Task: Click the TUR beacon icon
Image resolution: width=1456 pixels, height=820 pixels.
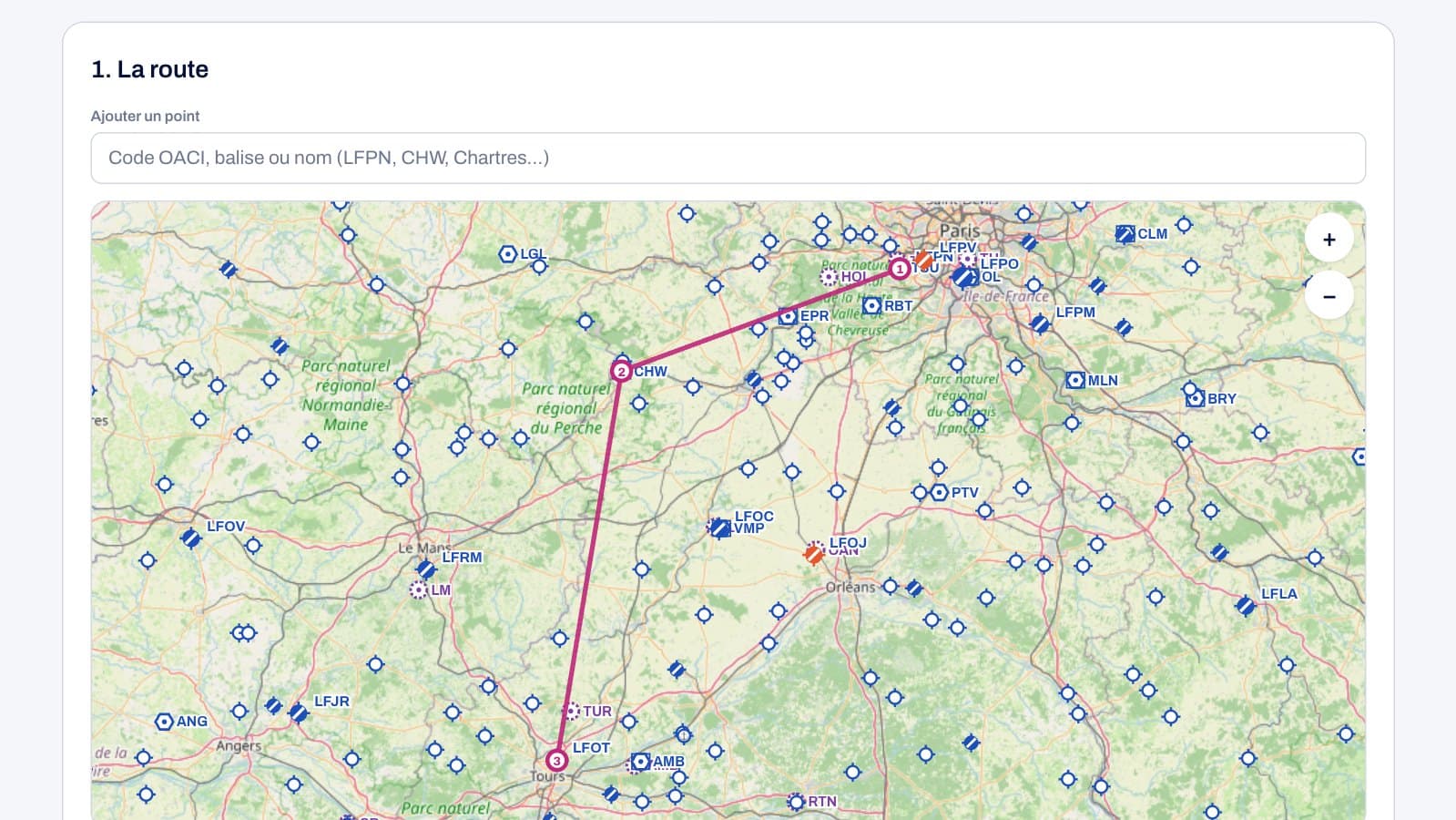Action: pos(572,711)
